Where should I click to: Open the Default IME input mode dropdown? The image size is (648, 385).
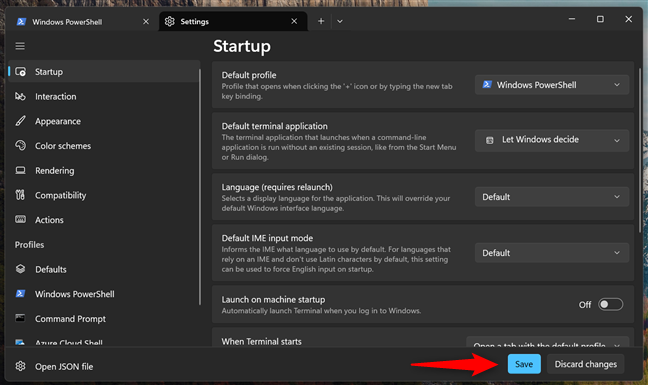coord(552,253)
